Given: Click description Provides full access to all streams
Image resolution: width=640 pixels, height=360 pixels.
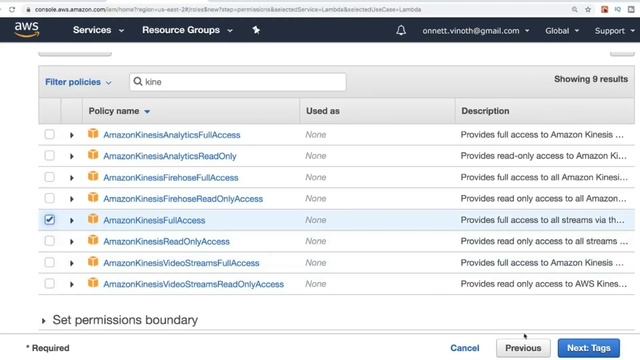Looking at the screenshot, I should [542, 220].
